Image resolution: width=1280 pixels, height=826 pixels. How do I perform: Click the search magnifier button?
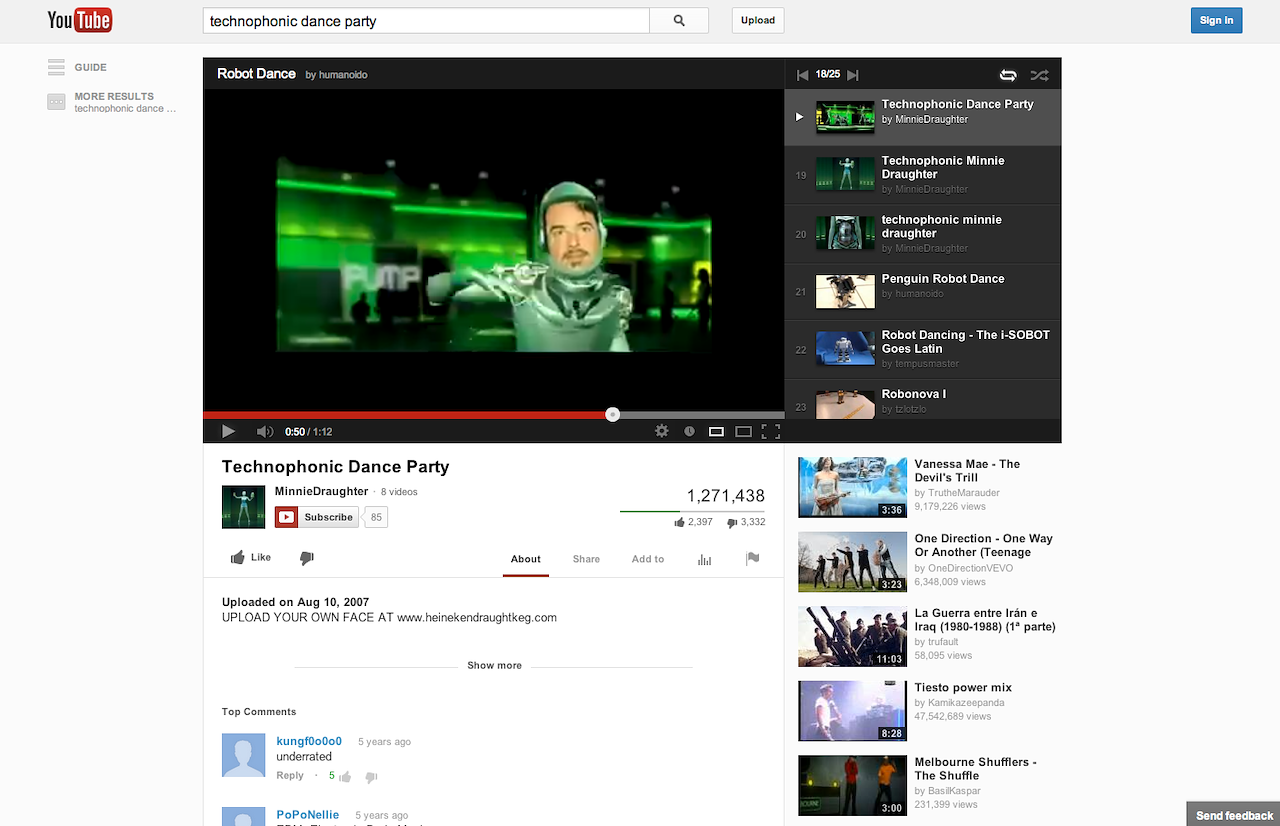point(679,21)
